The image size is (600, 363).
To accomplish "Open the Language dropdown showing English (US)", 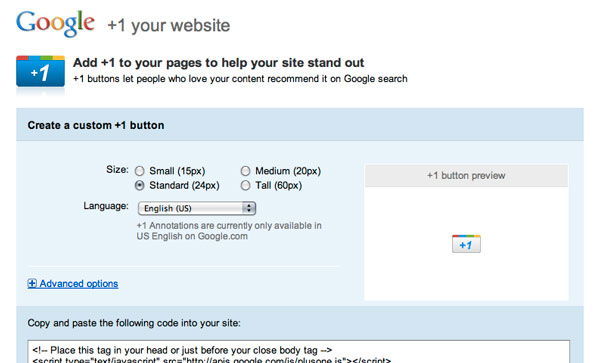I will (x=197, y=208).
